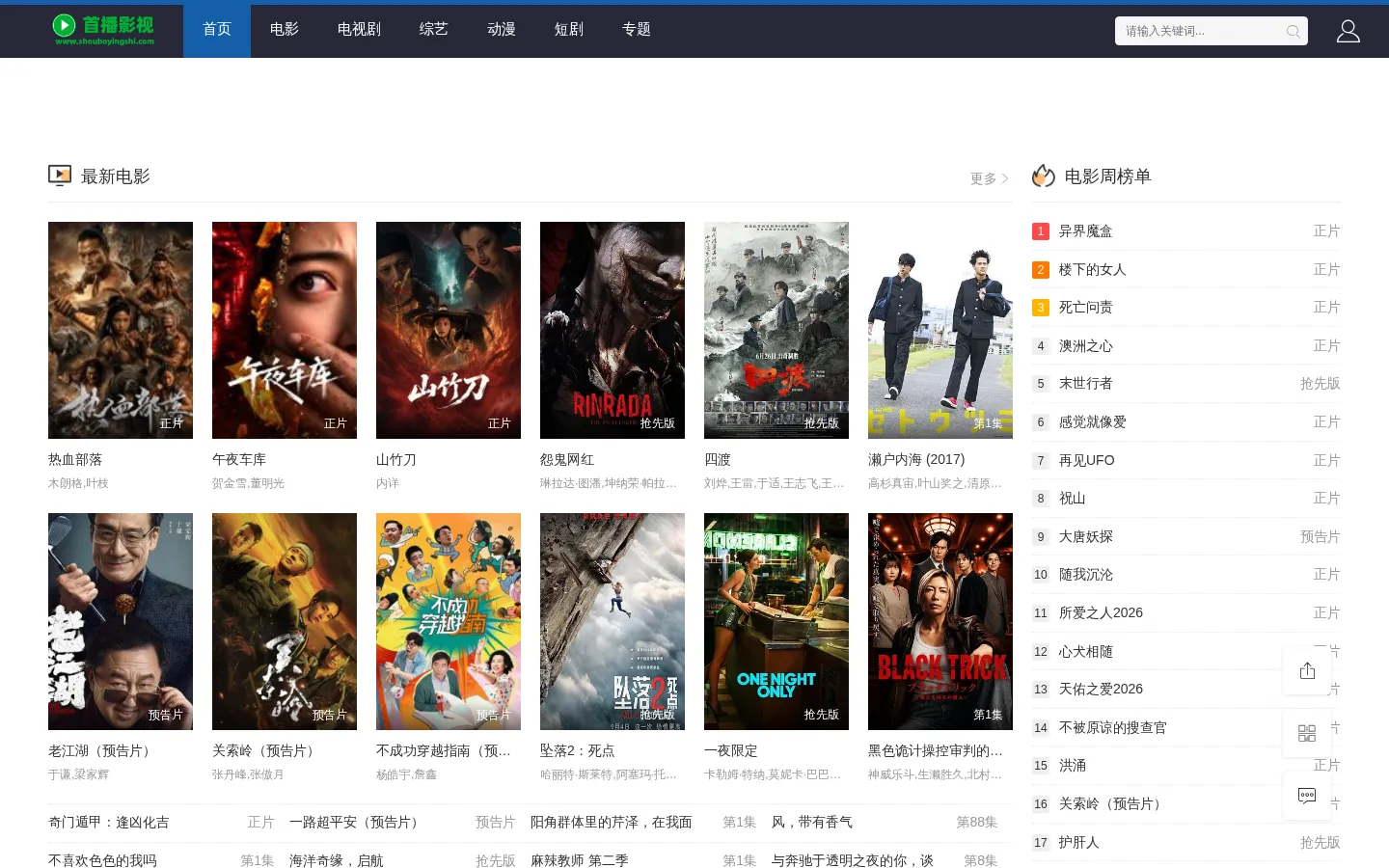Image resolution: width=1389 pixels, height=868 pixels.
Task: Click actor names 贺金雪,董明光
Action: (248, 483)
